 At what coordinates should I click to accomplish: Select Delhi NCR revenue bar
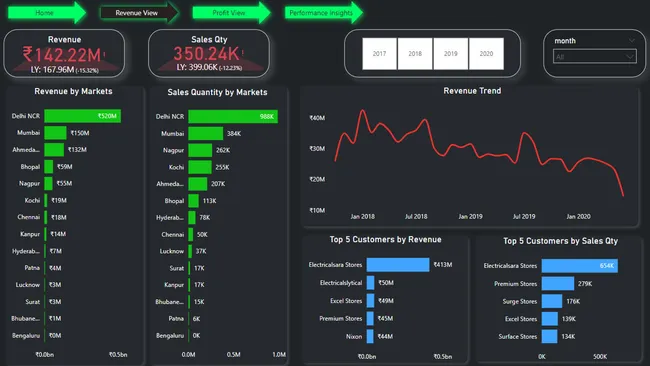pos(82,116)
